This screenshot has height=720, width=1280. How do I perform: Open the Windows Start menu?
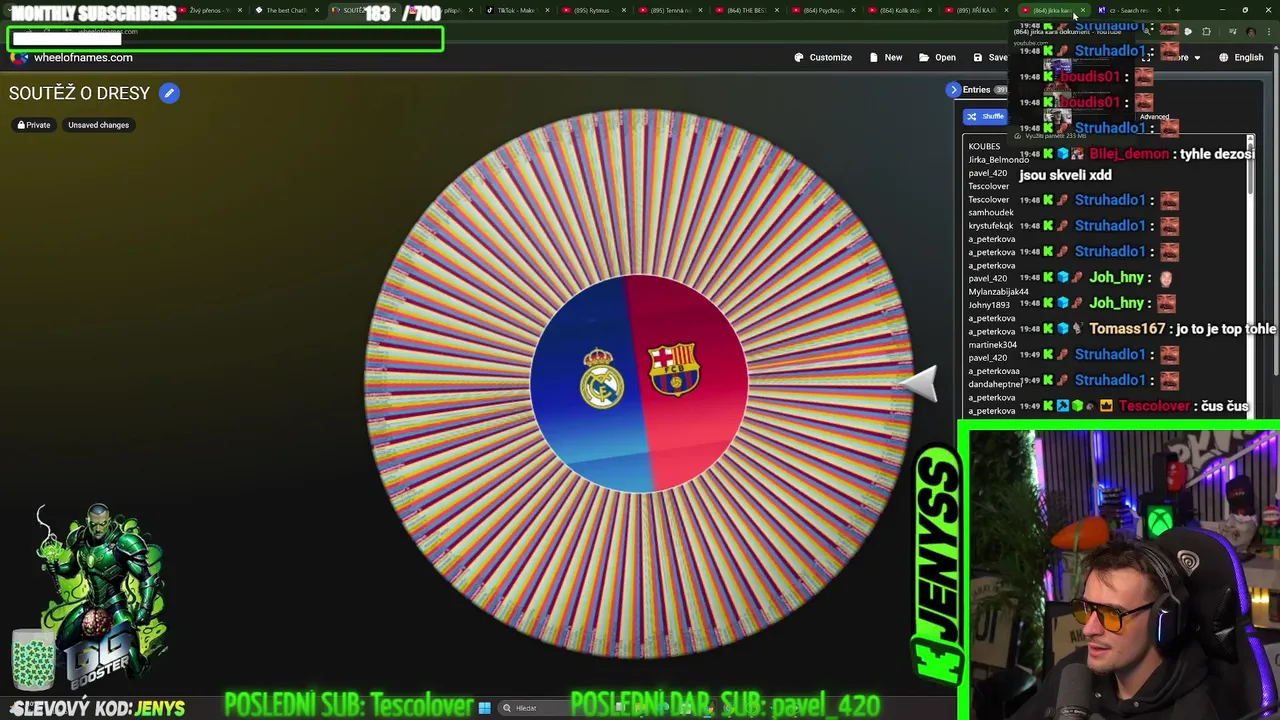(484, 708)
